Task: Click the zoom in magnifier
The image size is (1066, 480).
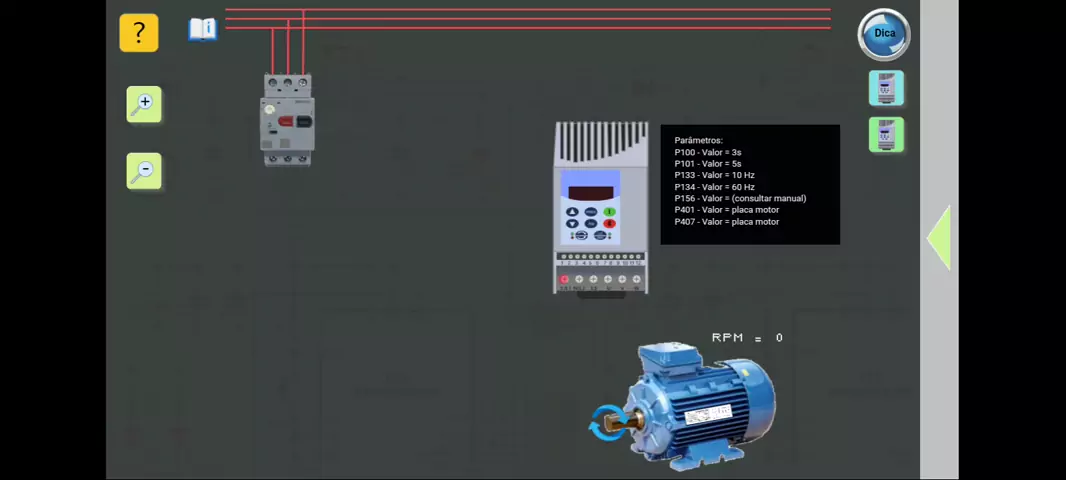Action: [144, 104]
